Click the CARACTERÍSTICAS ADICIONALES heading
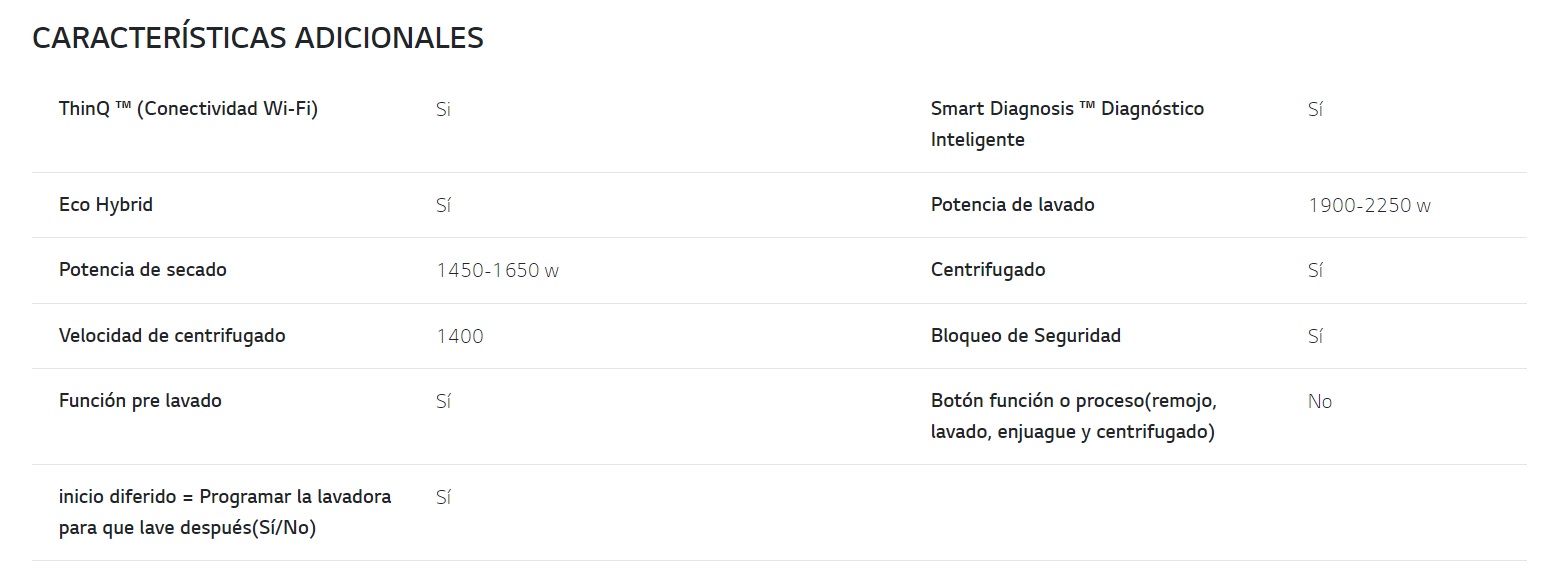Image resolution: width=1551 pixels, height=571 pixels. point(258,38)
